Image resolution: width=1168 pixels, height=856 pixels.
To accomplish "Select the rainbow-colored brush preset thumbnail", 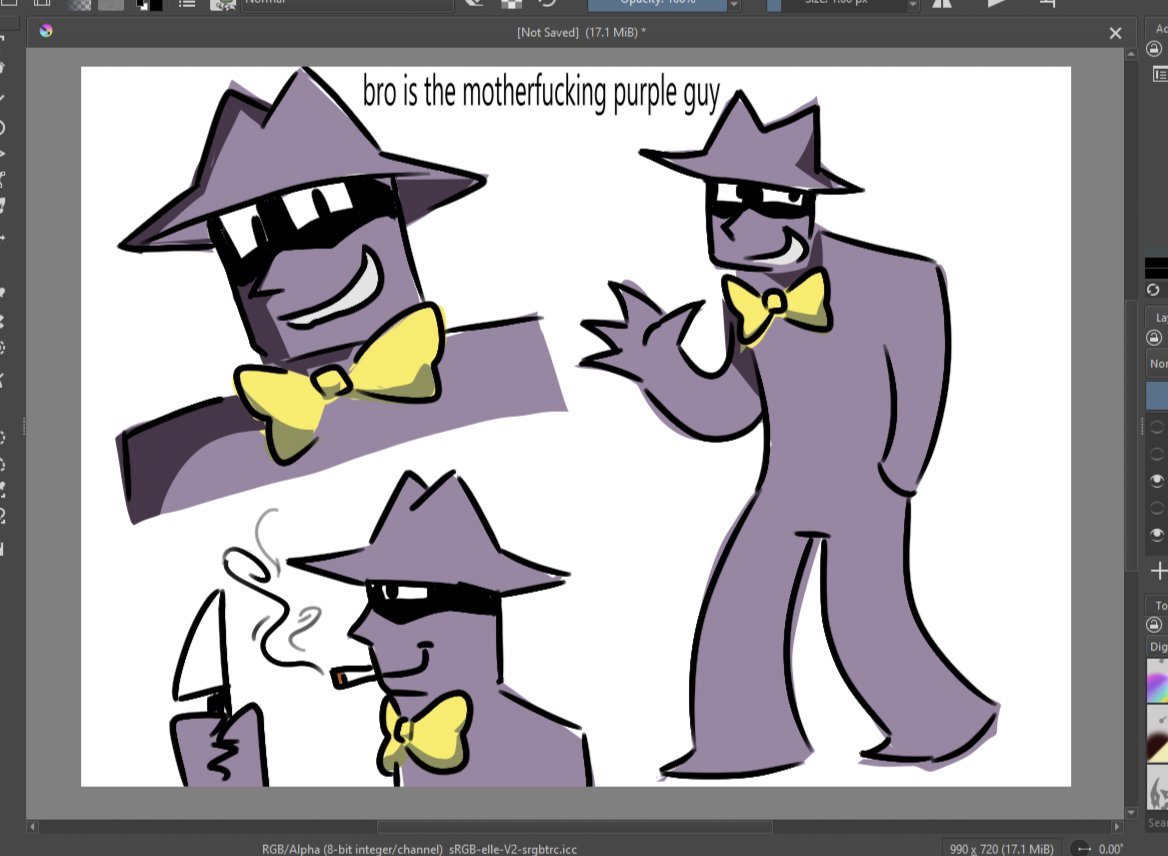I will [1157, 681].
